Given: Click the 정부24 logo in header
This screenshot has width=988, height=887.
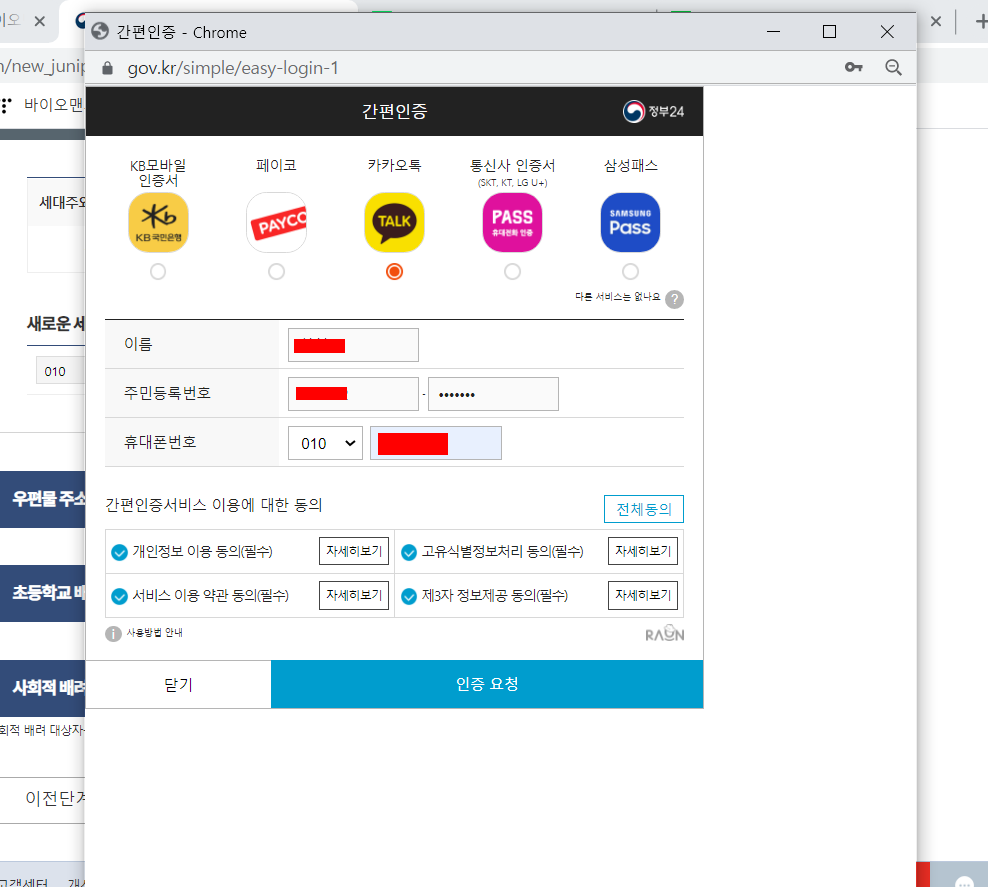Looking at the screenshot, I should pyautogui.click(x=653, y=112).
